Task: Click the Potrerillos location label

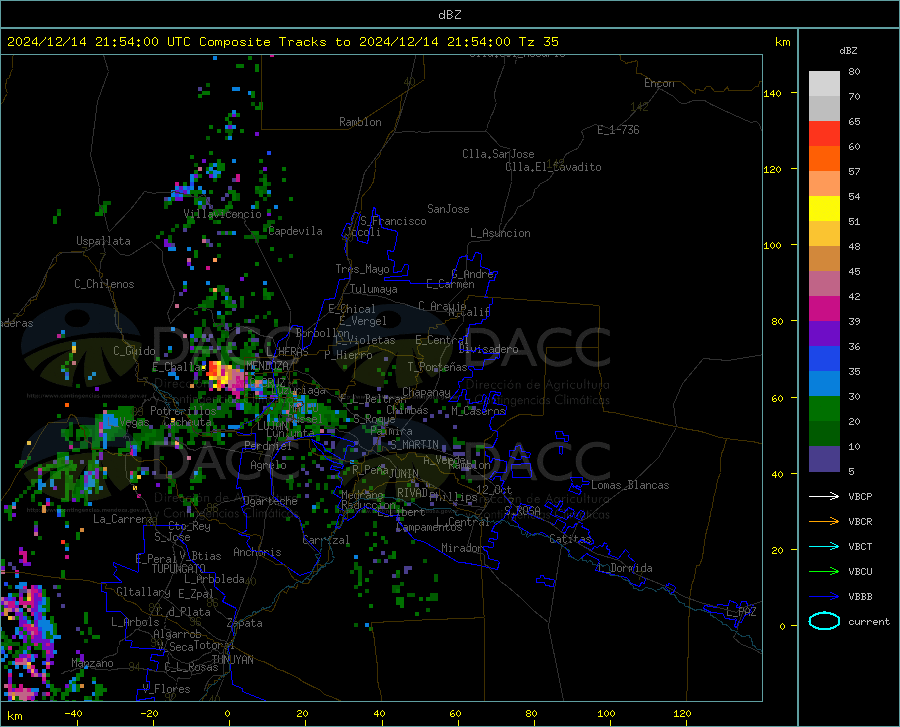Action: click(x=183, y=411)
